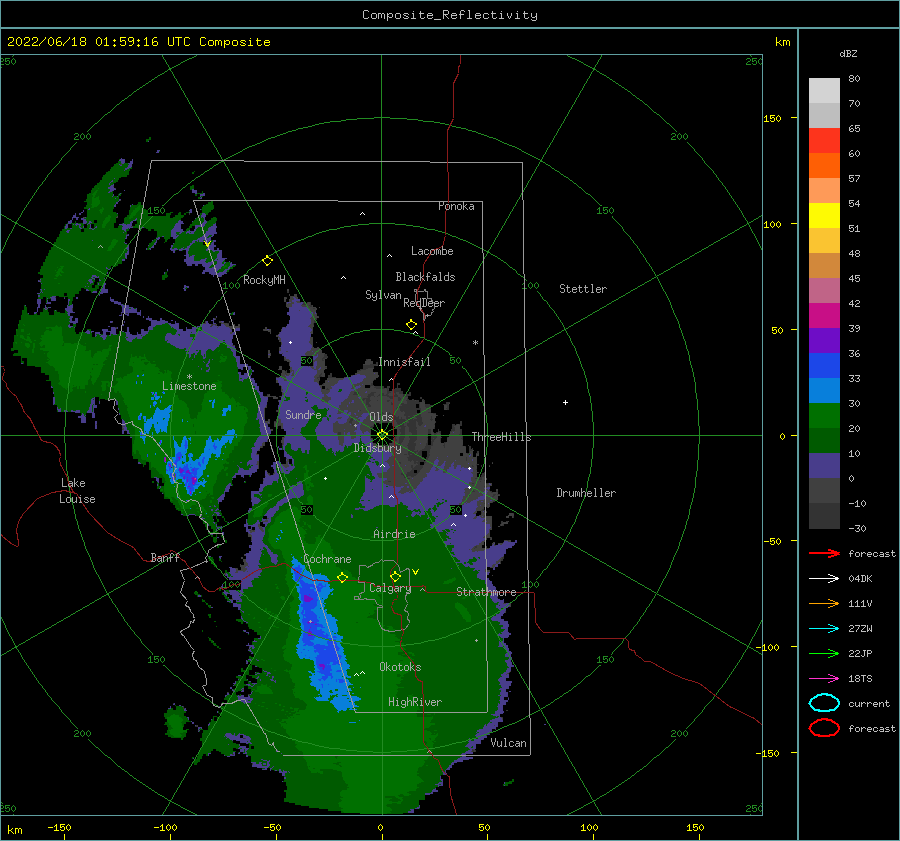This screenshot has width=900, height=841.
Task: Click the Didsbury town label
Action: click(x=377, y=448)
